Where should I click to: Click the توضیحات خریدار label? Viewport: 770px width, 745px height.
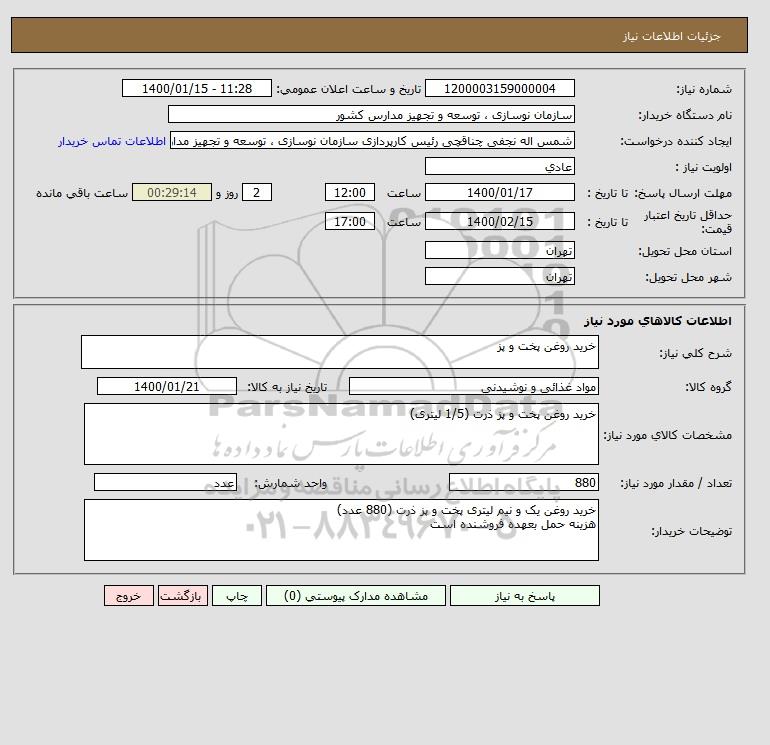(x=691, y=531)
